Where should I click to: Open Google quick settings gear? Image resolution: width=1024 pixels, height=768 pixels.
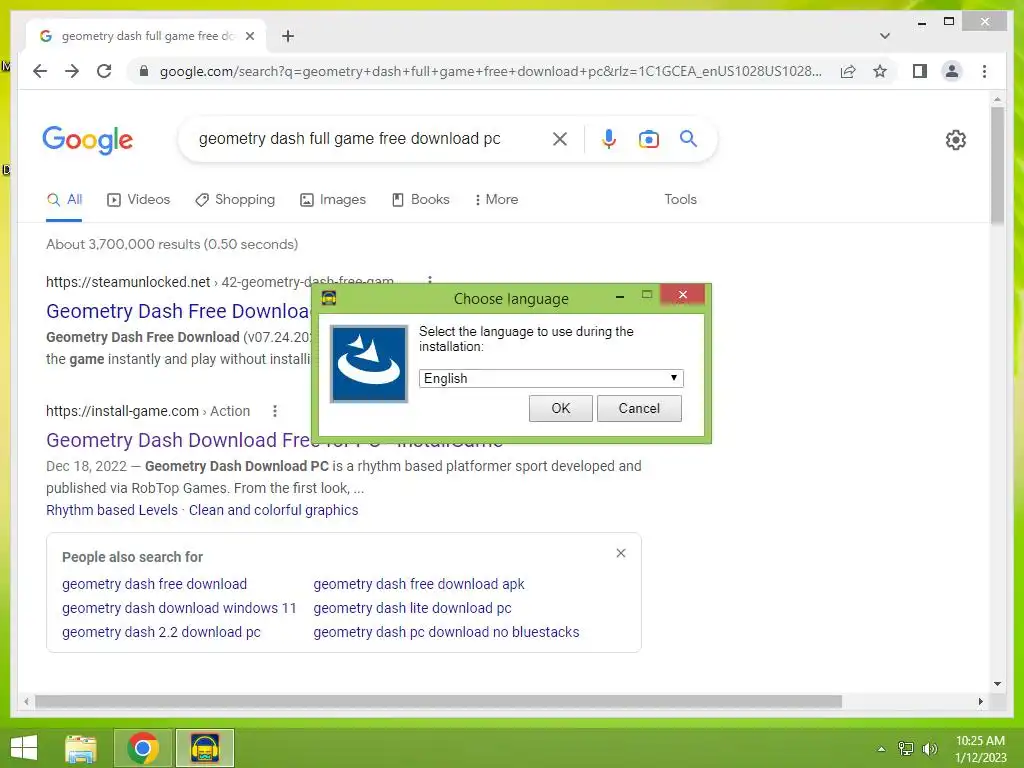tap(955, 140)
